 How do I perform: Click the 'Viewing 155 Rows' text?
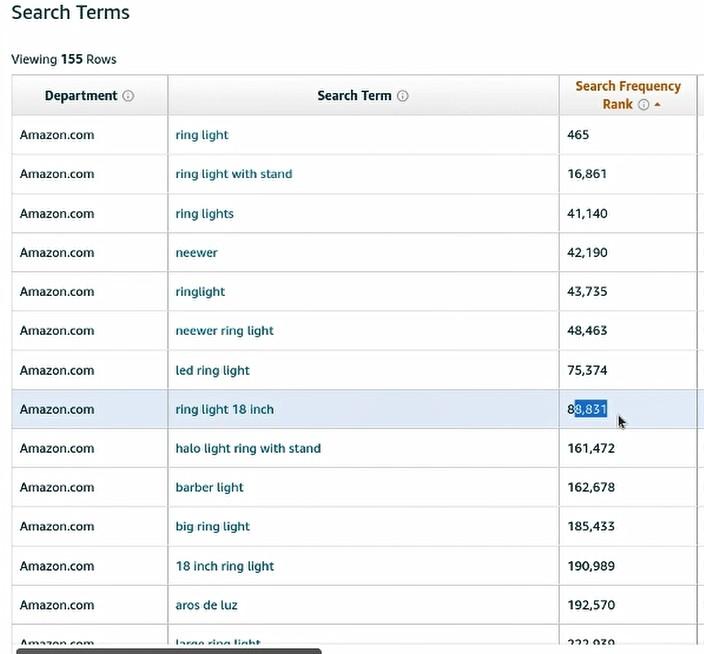[x=64, y=59]
